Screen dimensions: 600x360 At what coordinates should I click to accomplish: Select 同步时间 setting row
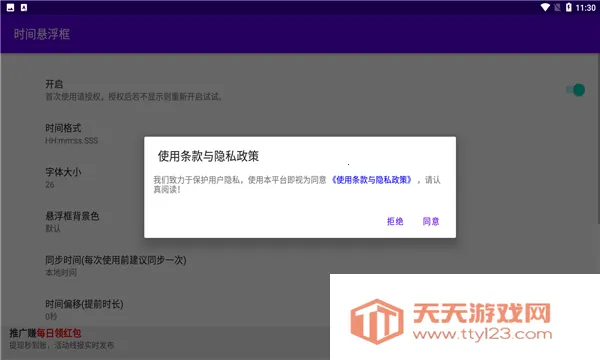(300, 266)
